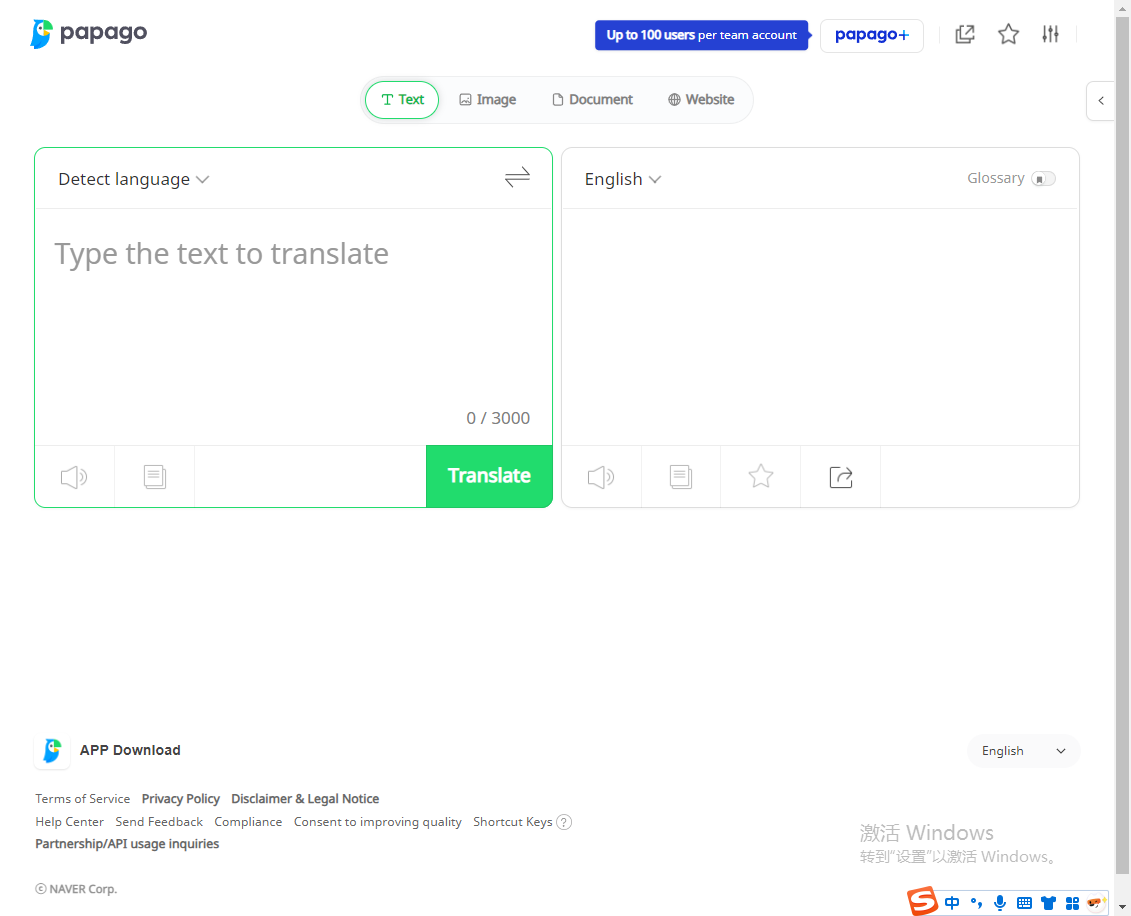Save translation to favorites star

(x=761, y=476)
